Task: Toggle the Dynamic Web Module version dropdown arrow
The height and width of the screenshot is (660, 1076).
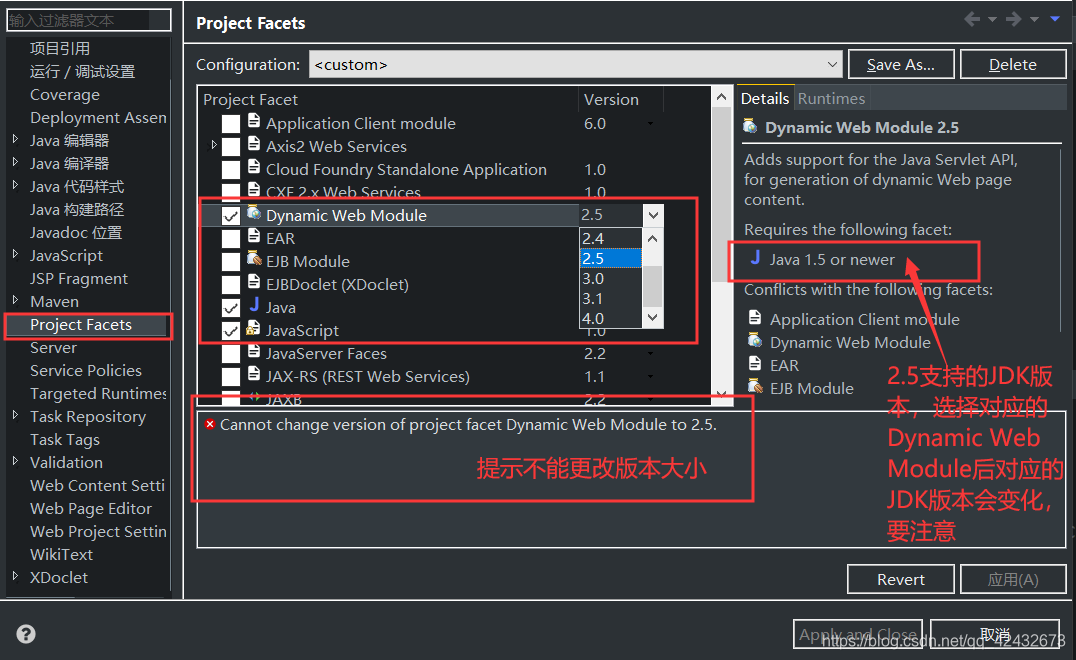Action: click(x=653, y=215)
